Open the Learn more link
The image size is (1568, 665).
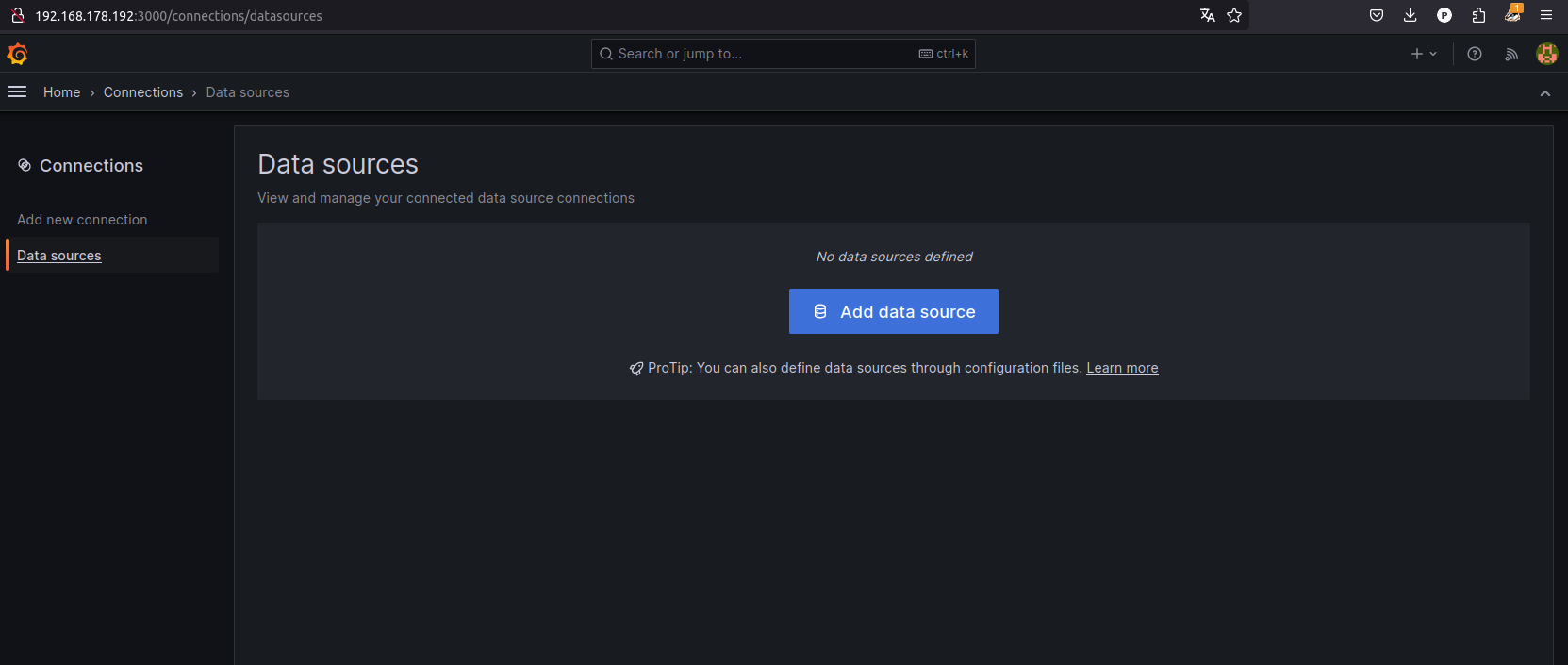1122,368
